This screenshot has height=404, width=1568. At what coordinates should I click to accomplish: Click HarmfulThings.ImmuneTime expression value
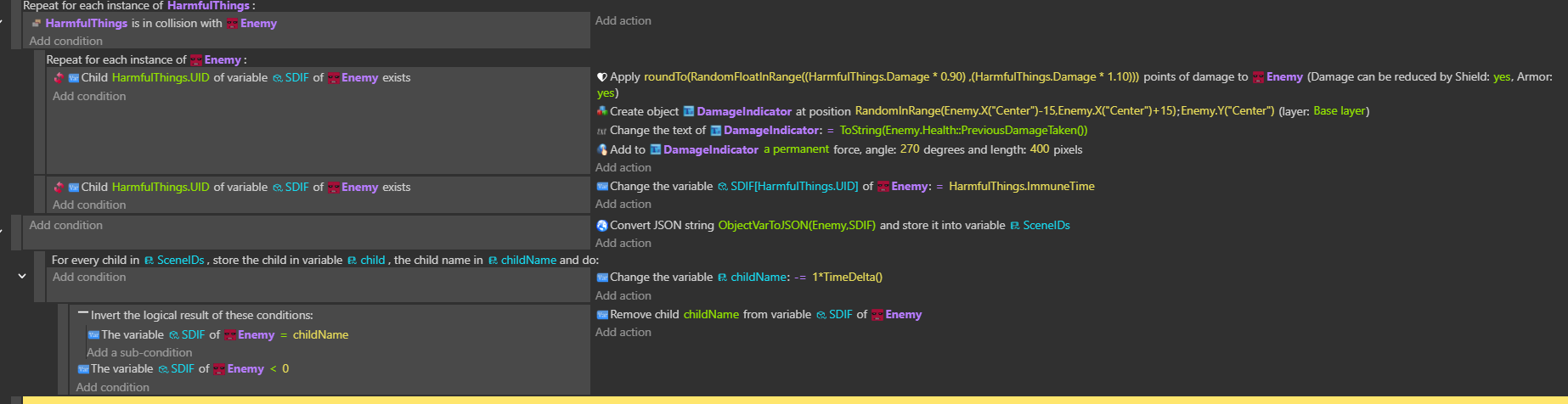tap(1021, 187)
